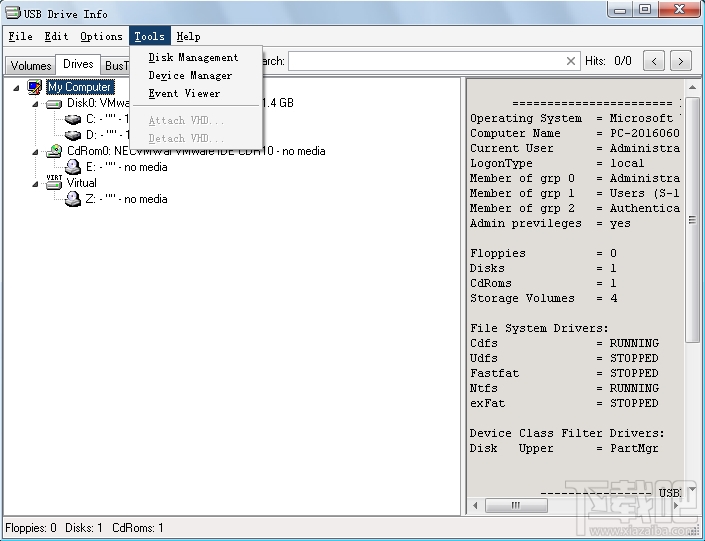Select the 'Z: - "" - no media' row
The width and height of the screenshot is (705, 541).
tap(126, 199)
